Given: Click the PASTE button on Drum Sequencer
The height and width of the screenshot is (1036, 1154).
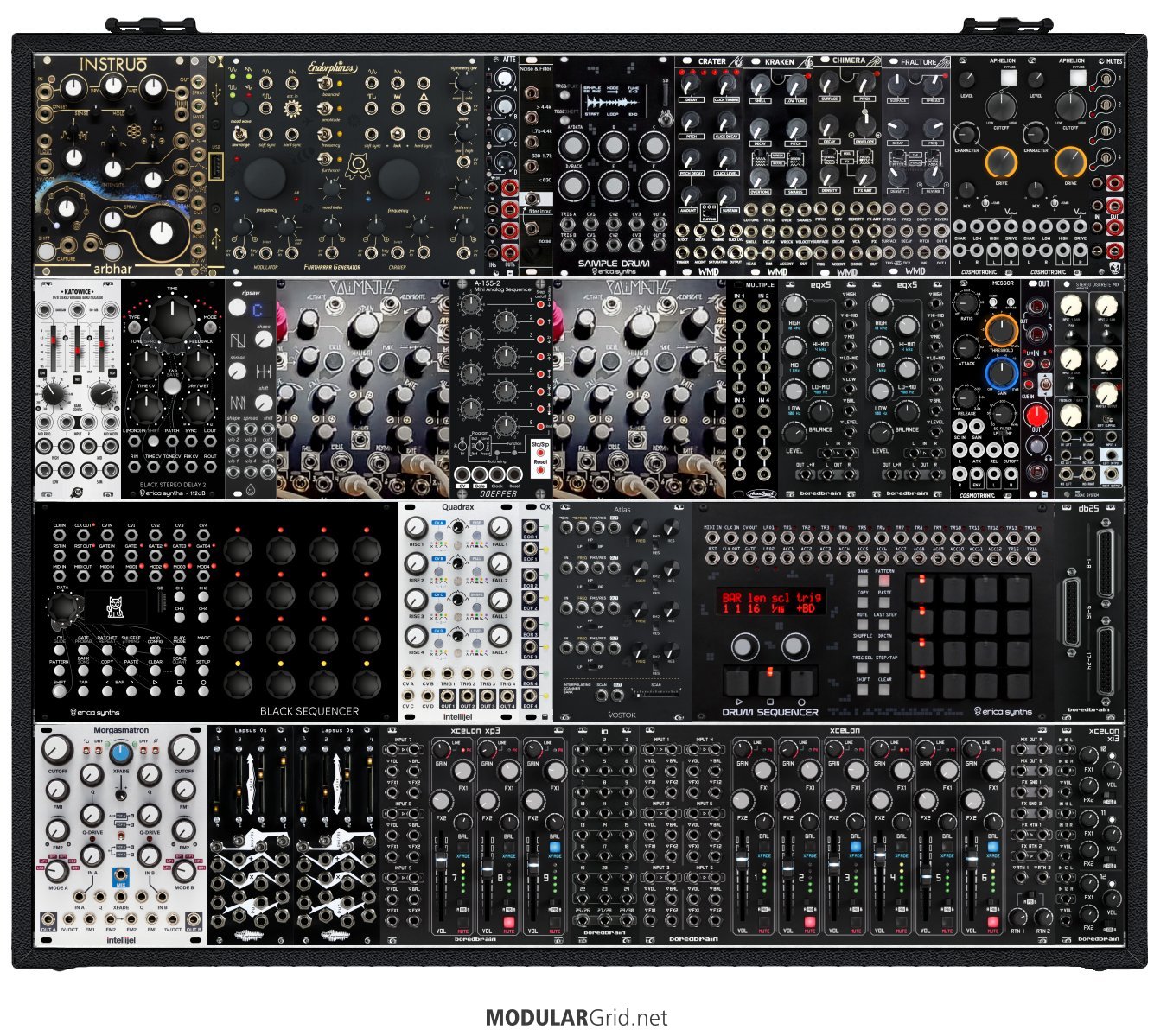Looking at the screenshot, I should click(x=883, y=602).
